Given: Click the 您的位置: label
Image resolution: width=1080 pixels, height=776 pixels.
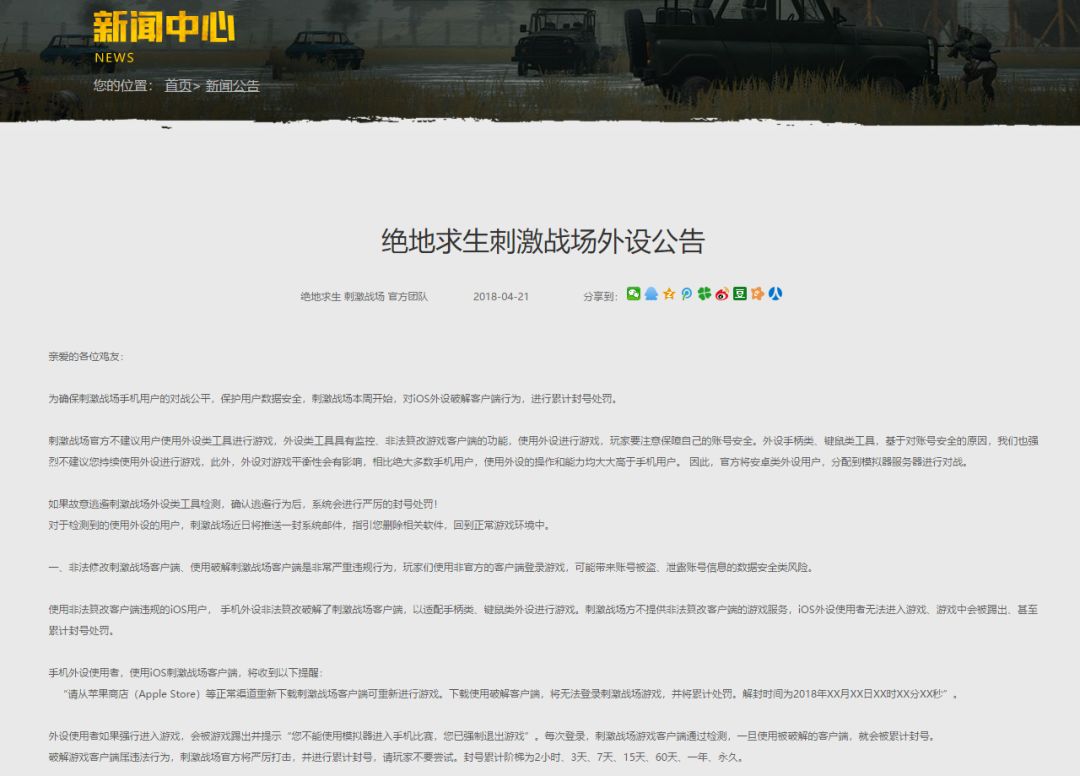Looking at the screenshot, I should 123,85.
